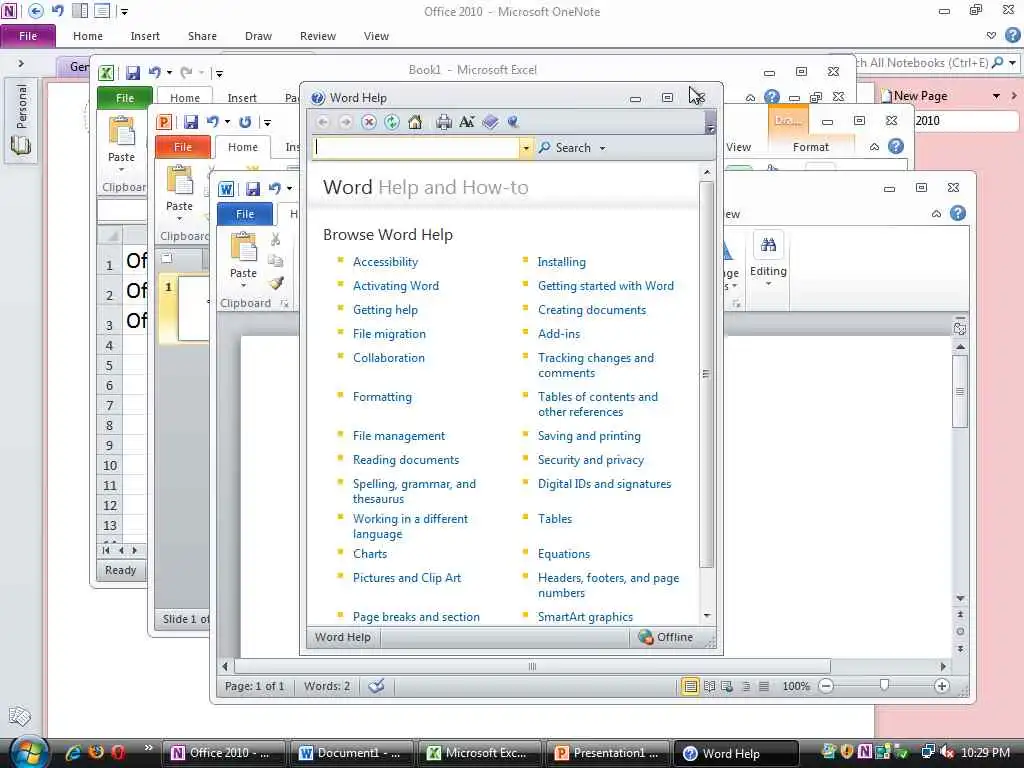Screen dimensions: 1024x768
Task: Open Accessibility help topic link
Action: click(x=385, y=262)
